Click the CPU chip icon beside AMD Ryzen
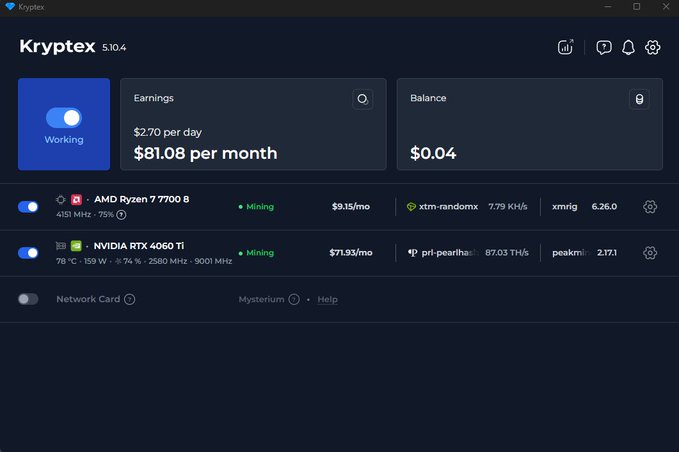 (61, 200)
